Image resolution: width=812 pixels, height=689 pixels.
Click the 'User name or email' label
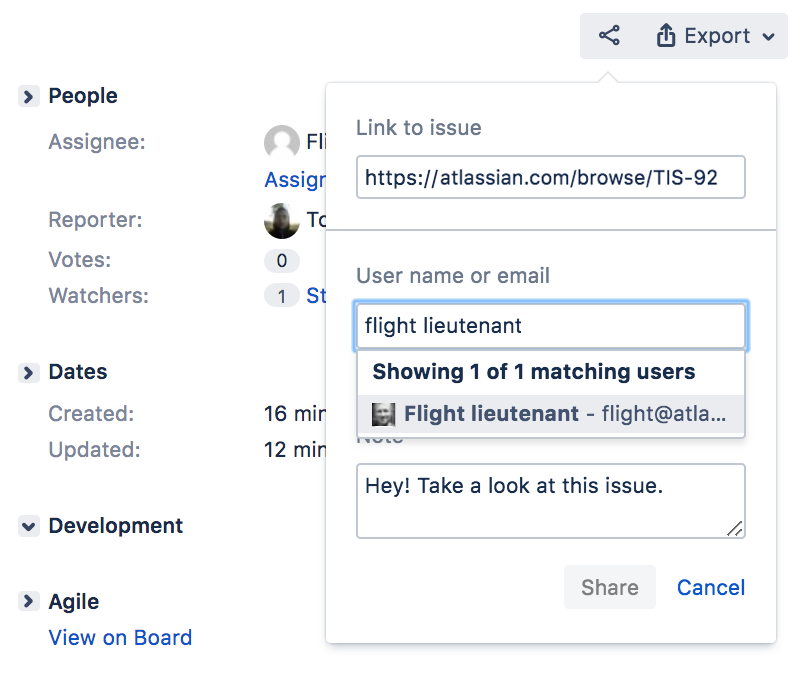coord(453,276)
